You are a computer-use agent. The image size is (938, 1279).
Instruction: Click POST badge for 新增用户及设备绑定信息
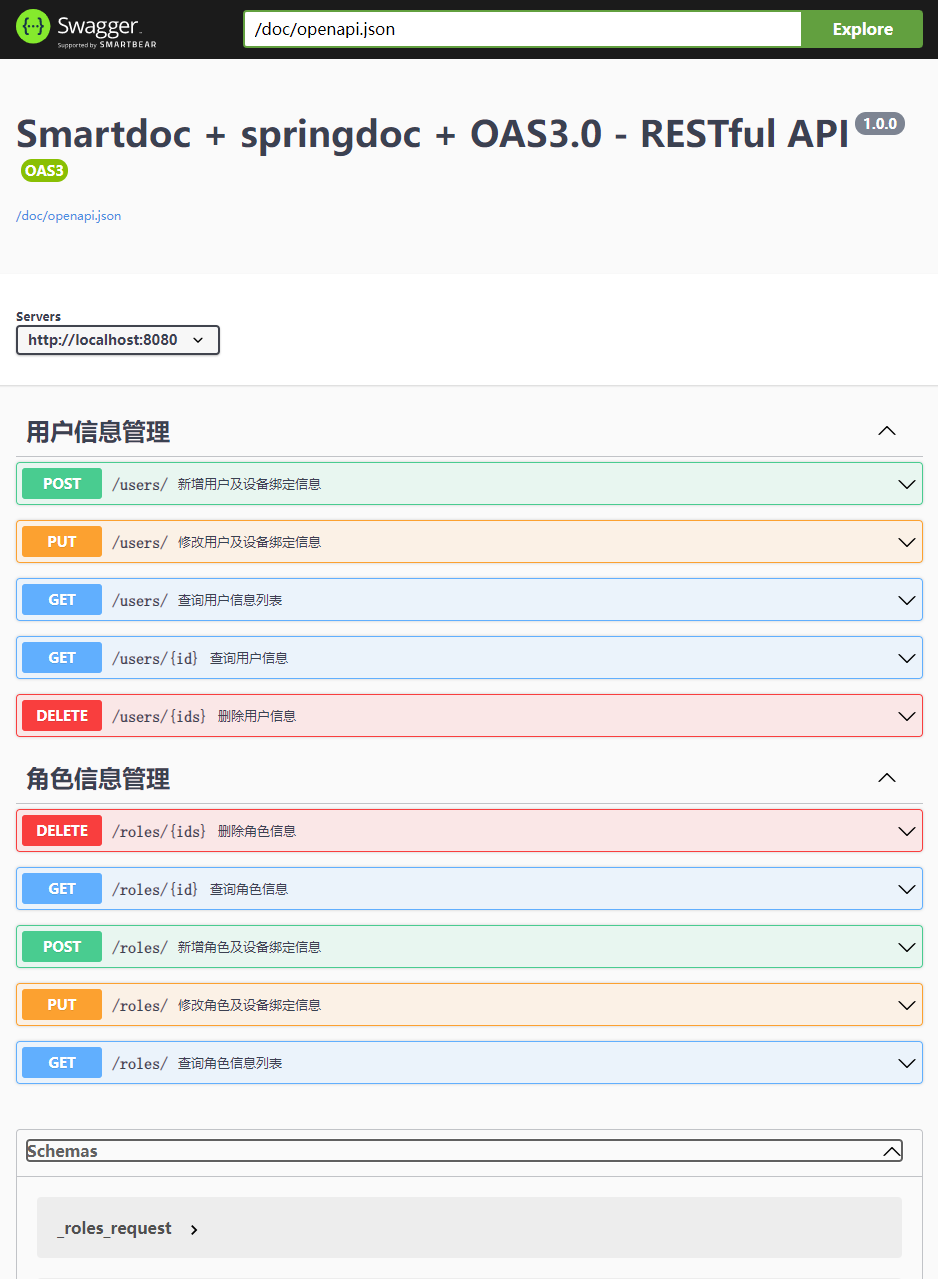62,484
